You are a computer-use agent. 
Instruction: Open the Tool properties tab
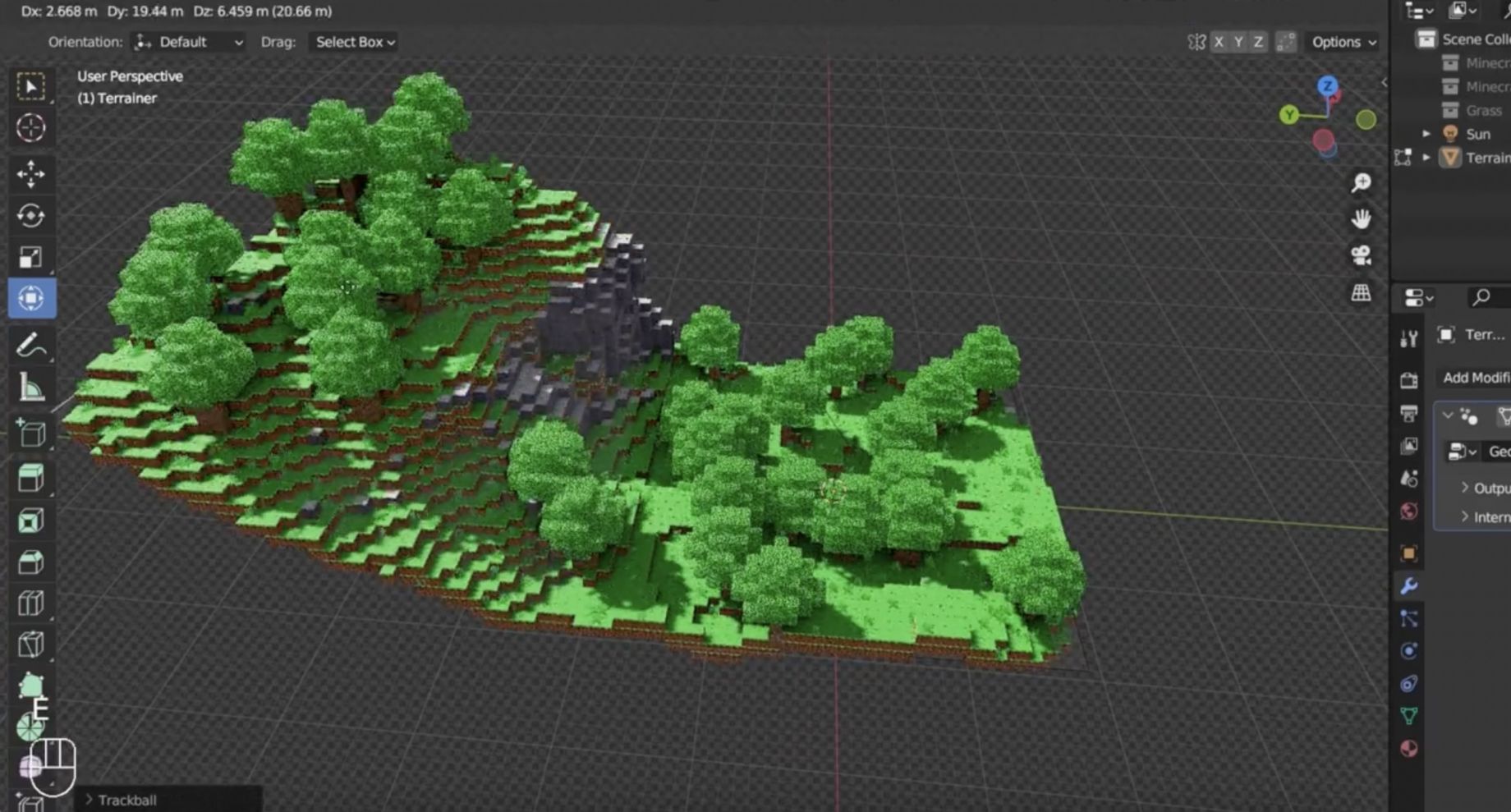point(1409,337)
